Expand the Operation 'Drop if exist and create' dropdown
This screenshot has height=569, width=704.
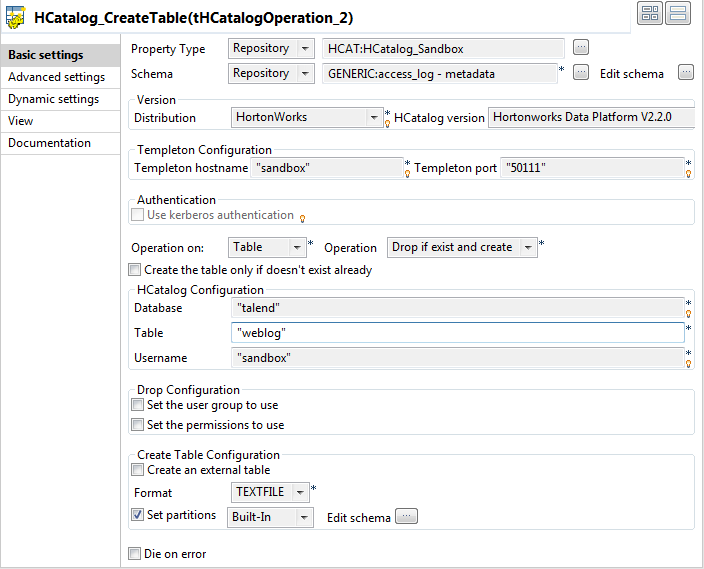coord(462,247)
